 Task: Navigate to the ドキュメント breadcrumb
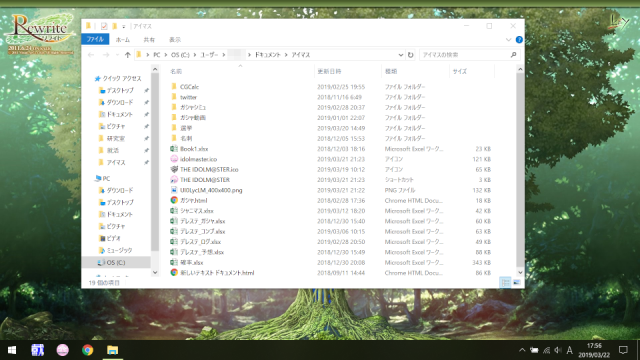(267, 55)
